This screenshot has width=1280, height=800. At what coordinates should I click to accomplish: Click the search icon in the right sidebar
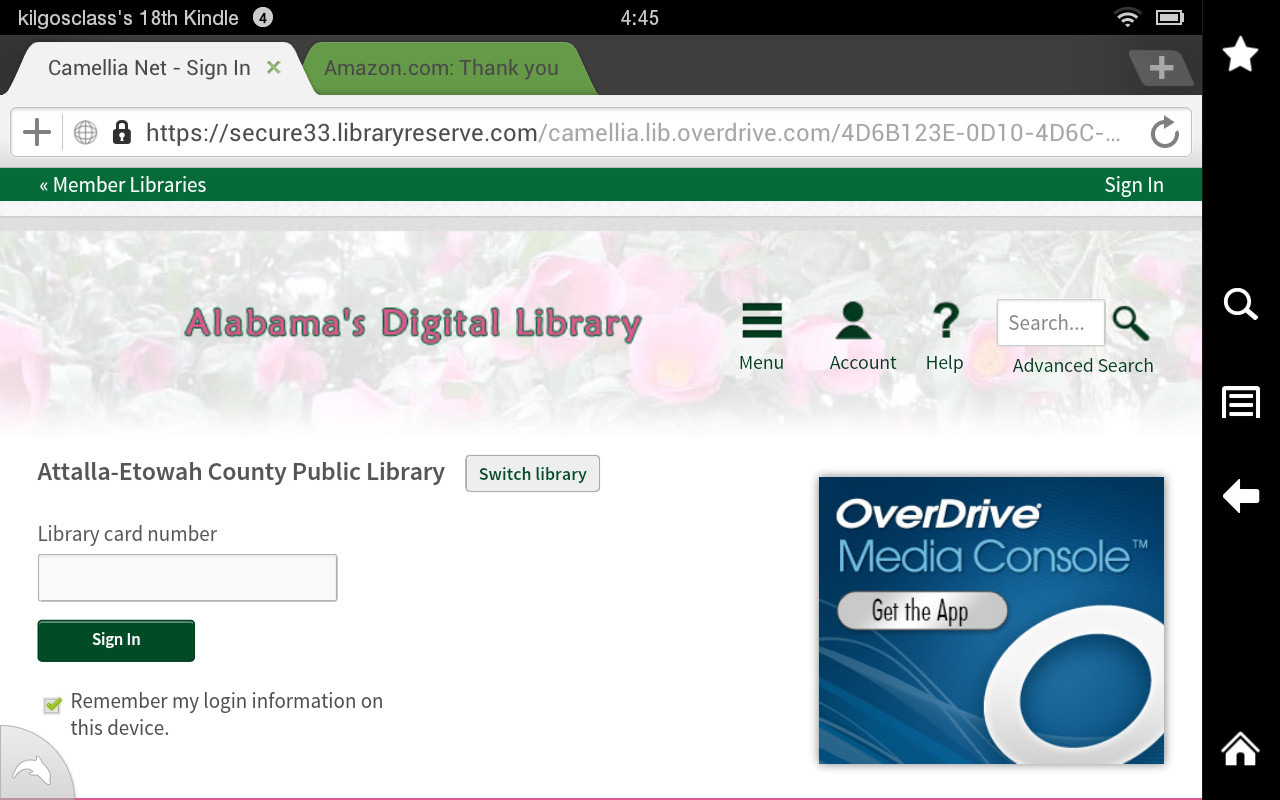tap(1240, 305)
